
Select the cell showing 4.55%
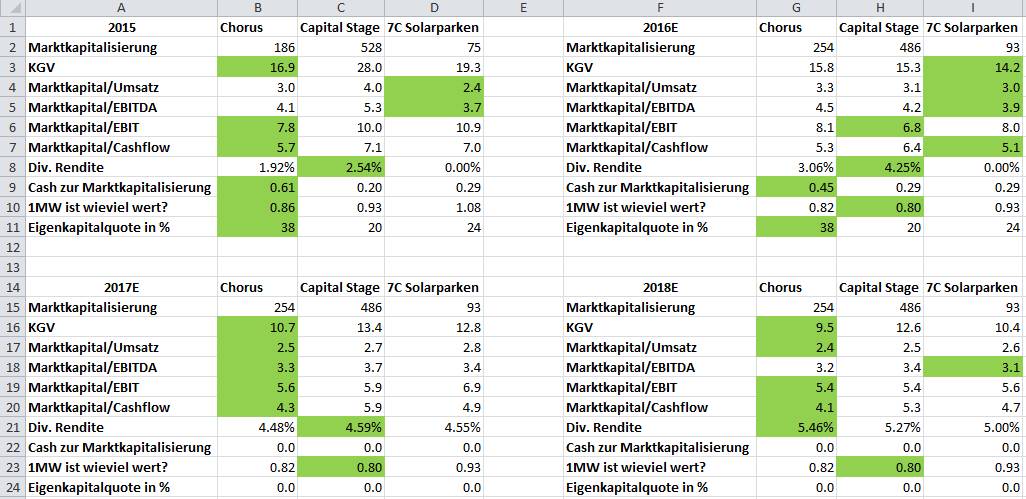[434, 428]
